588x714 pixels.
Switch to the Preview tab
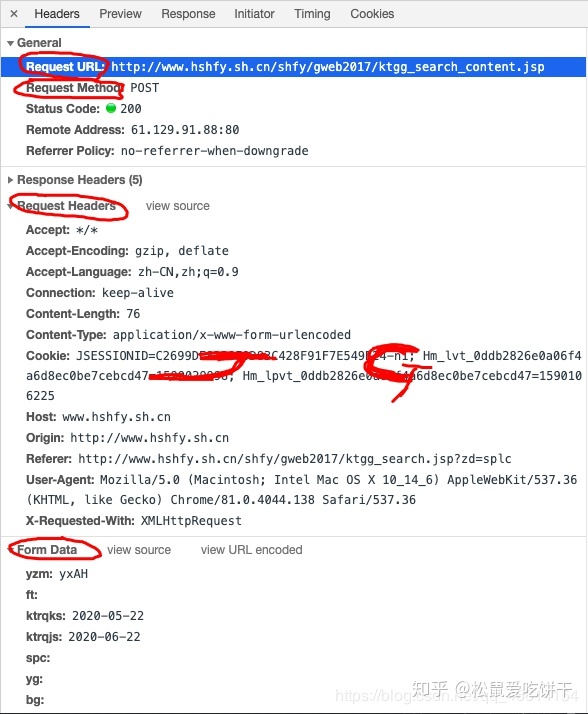coord(120,14)
